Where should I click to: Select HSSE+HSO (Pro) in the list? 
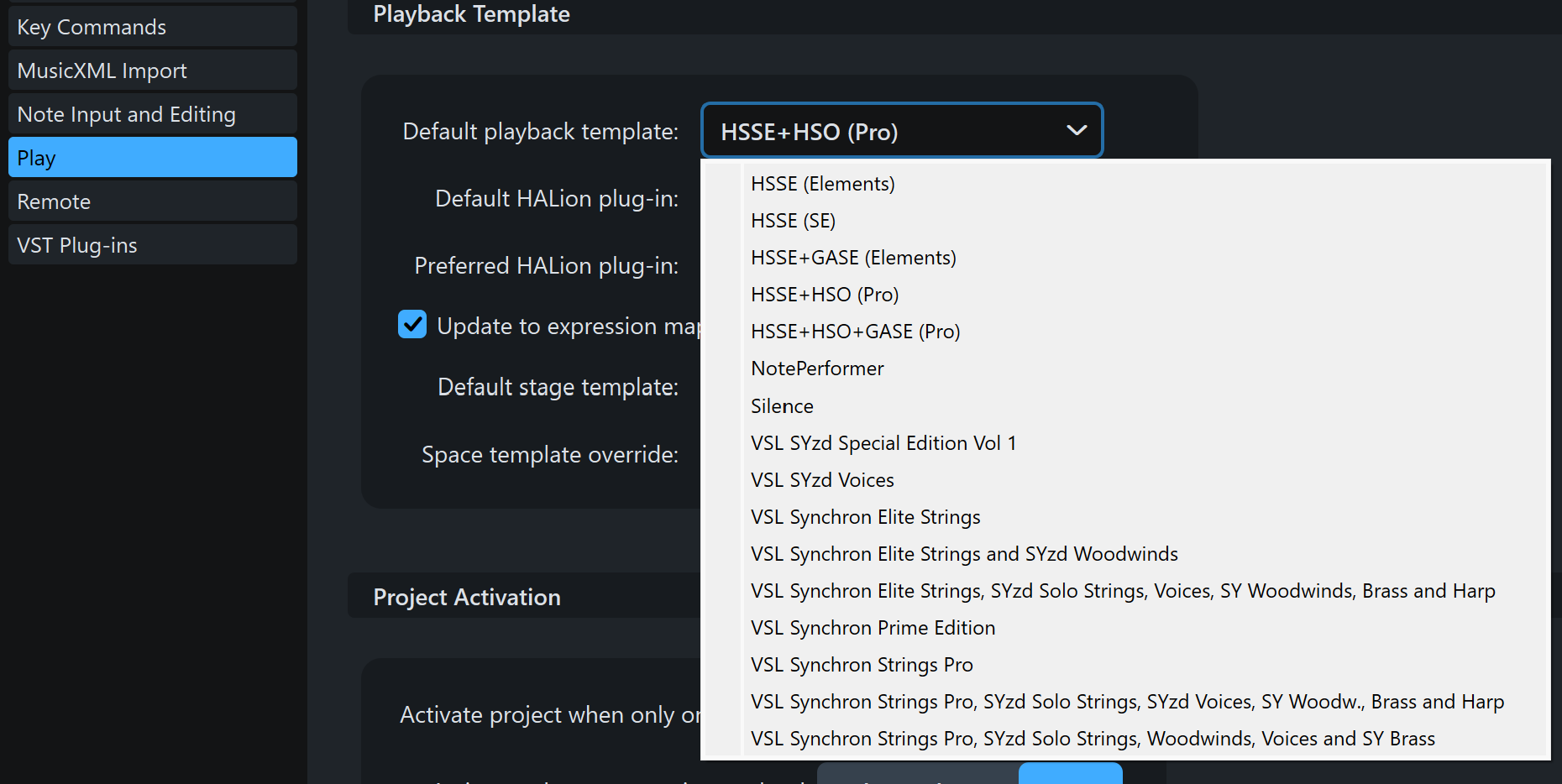(1125, 295)
